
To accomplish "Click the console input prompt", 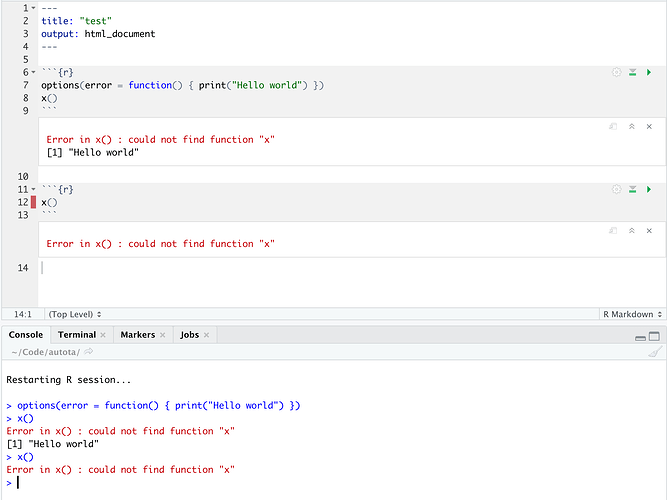I will (336, 483).
